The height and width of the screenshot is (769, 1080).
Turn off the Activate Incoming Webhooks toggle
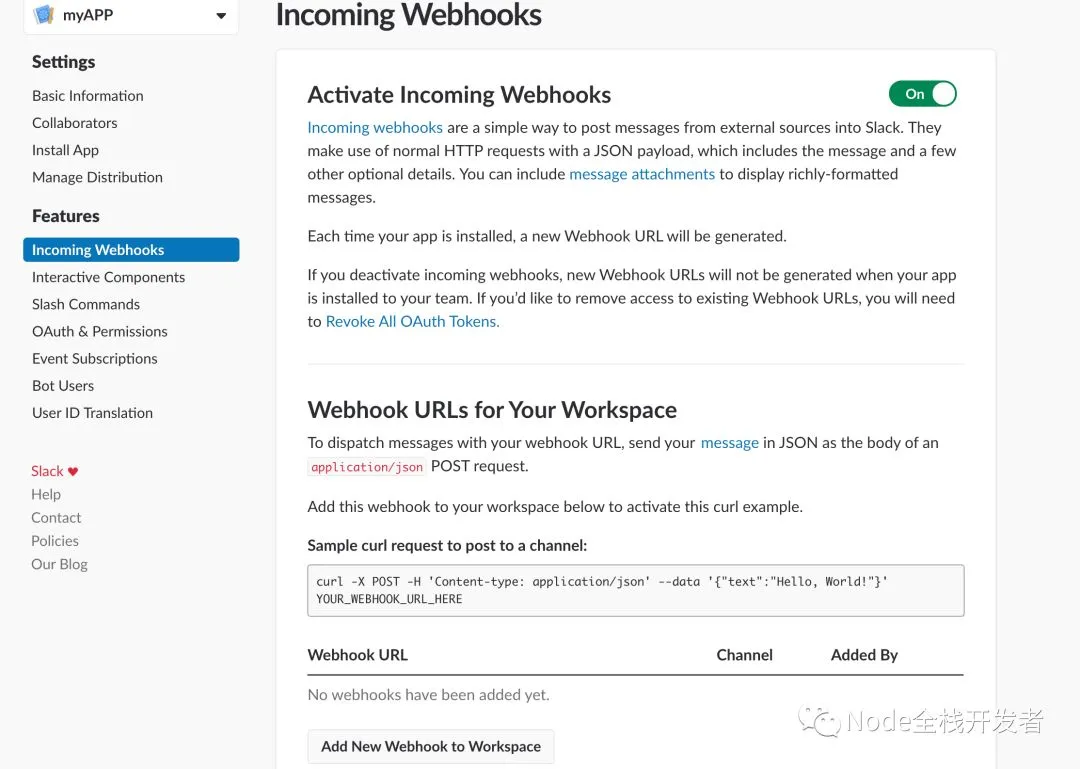pyautogui.click(x=922, y=94)
